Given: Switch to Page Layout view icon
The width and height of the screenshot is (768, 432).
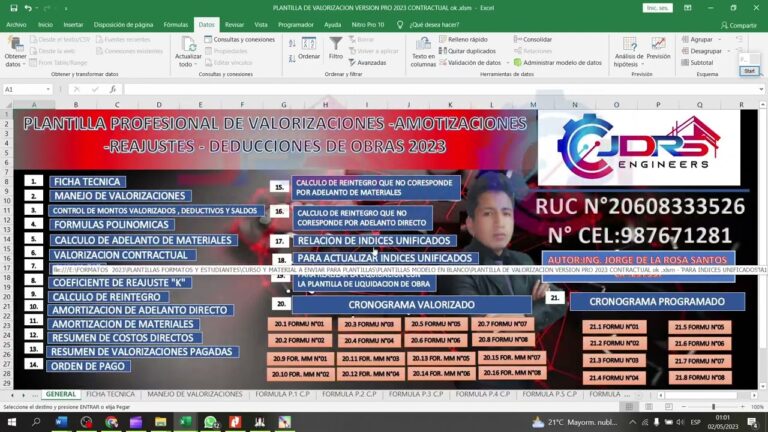Looking at the screenshot, I should tap(648, 407).
